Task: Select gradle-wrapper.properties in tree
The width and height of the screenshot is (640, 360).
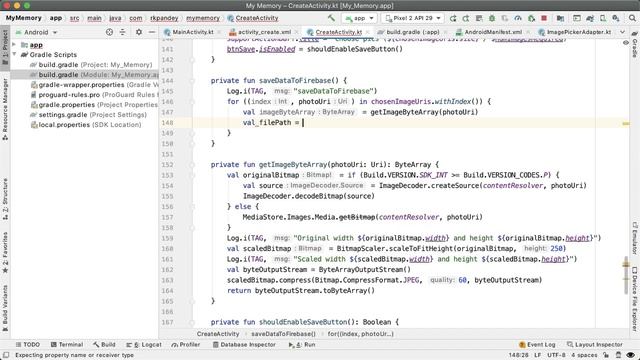Action: [x=94, y=85]
